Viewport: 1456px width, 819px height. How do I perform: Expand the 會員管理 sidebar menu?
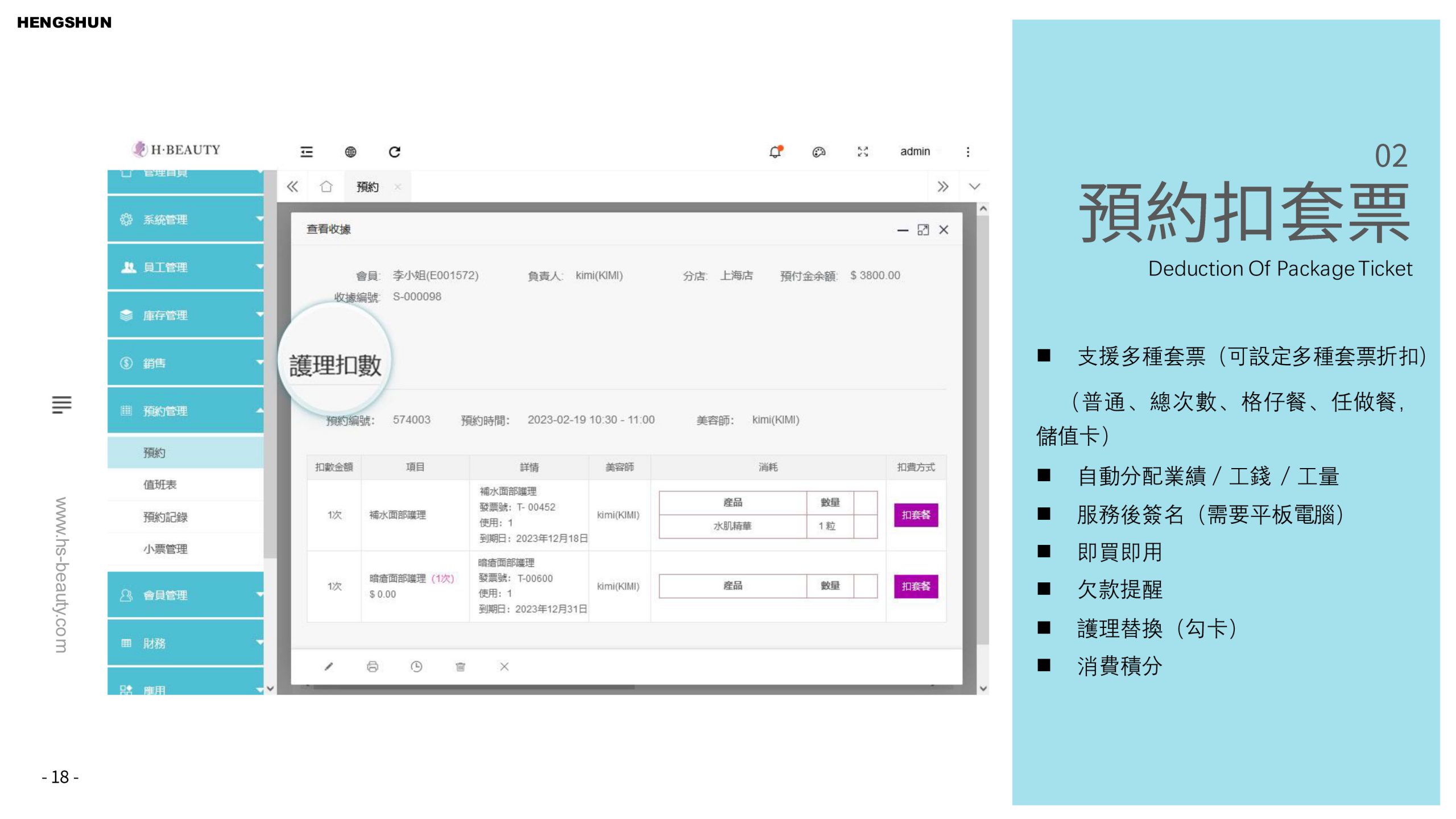point(185,595)
